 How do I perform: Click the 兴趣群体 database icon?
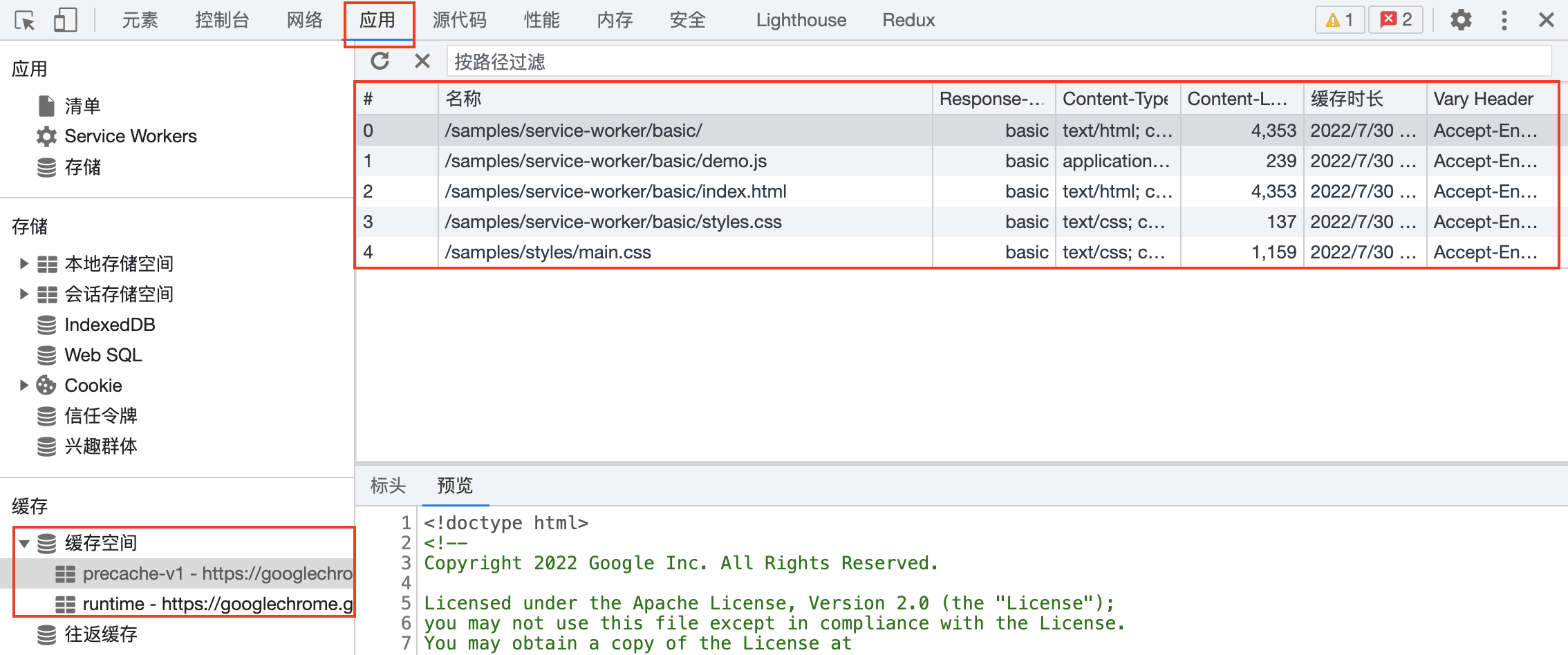(47, 446)
